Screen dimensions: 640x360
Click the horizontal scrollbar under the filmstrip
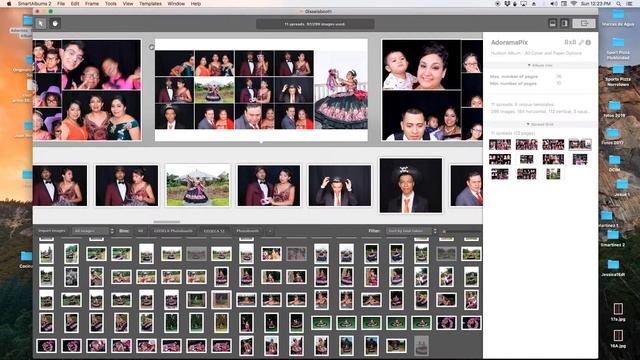coord(167,222)
